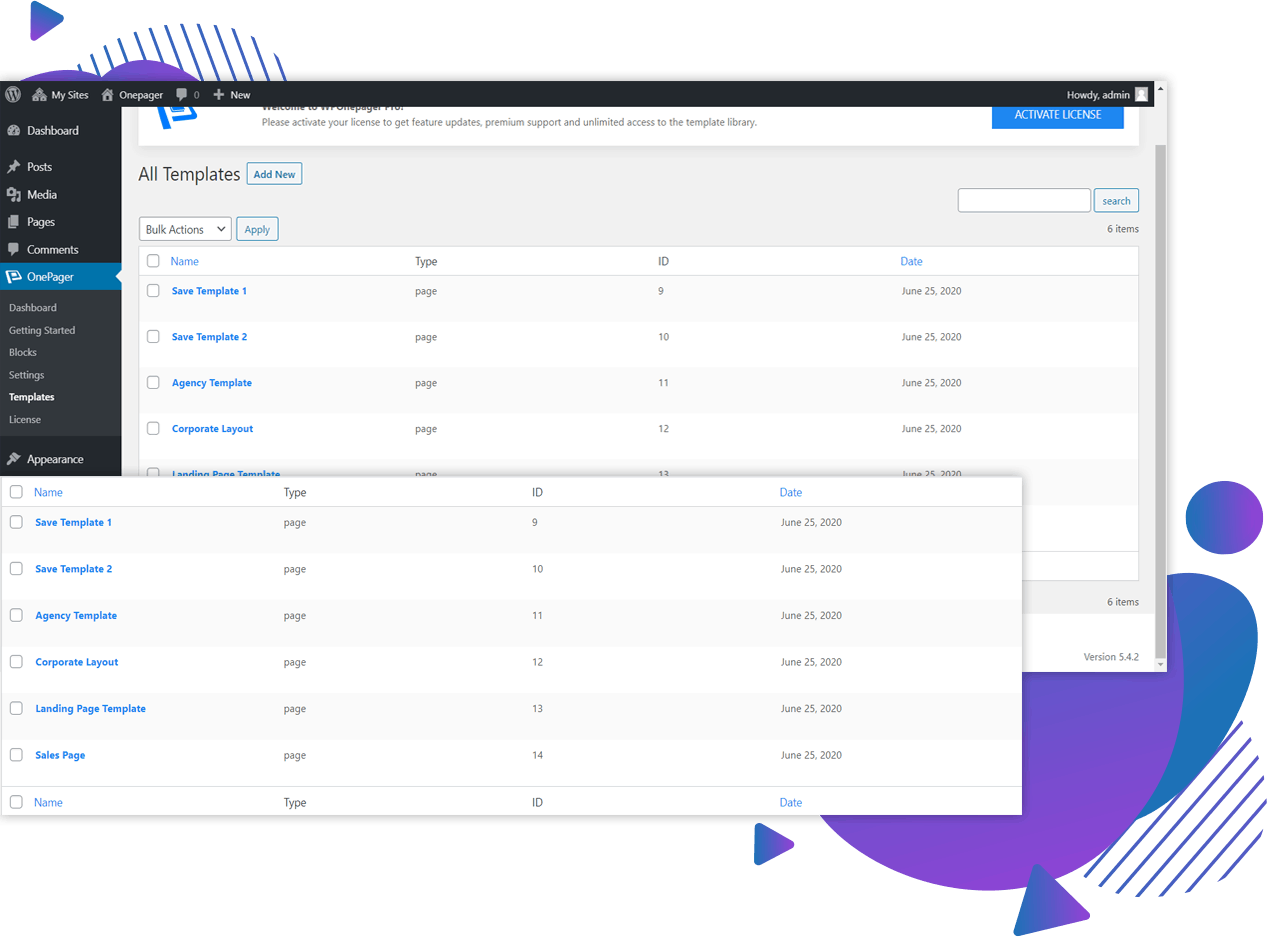Open the New content menu
The height and width of the screenshot is (940, 1280).
(231, 95)
